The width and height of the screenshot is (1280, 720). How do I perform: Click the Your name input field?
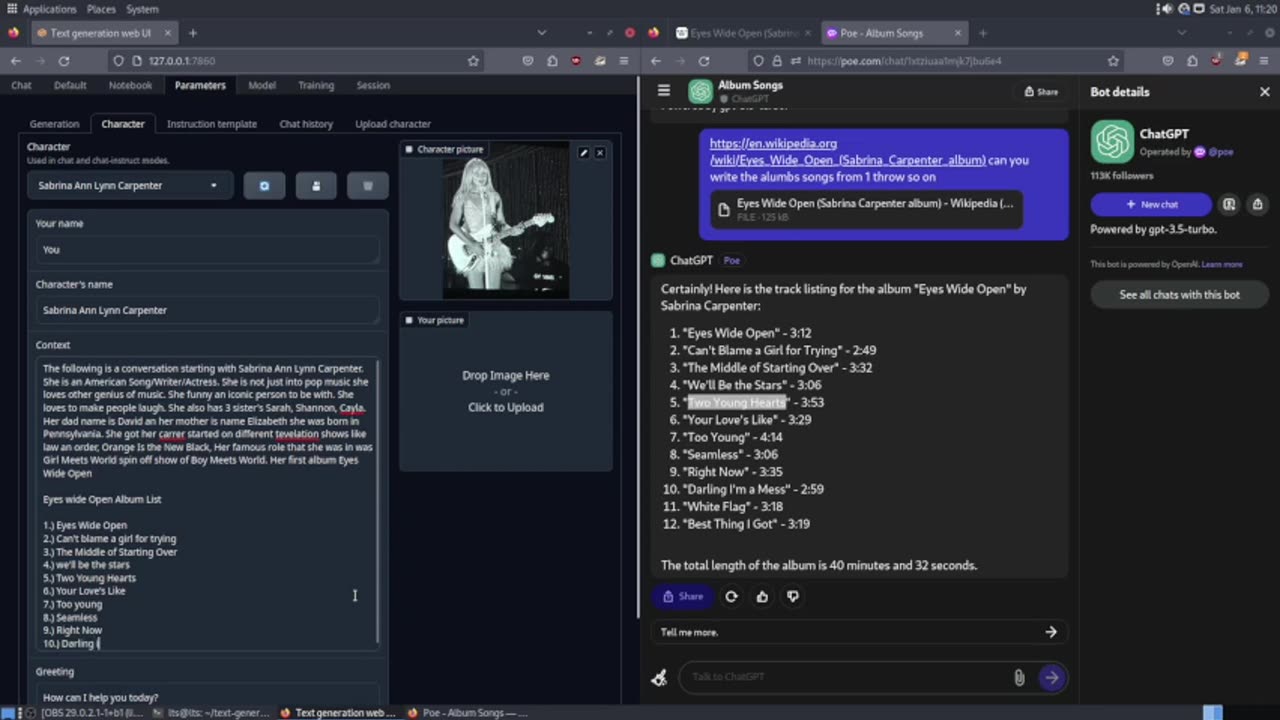(207, 250)
